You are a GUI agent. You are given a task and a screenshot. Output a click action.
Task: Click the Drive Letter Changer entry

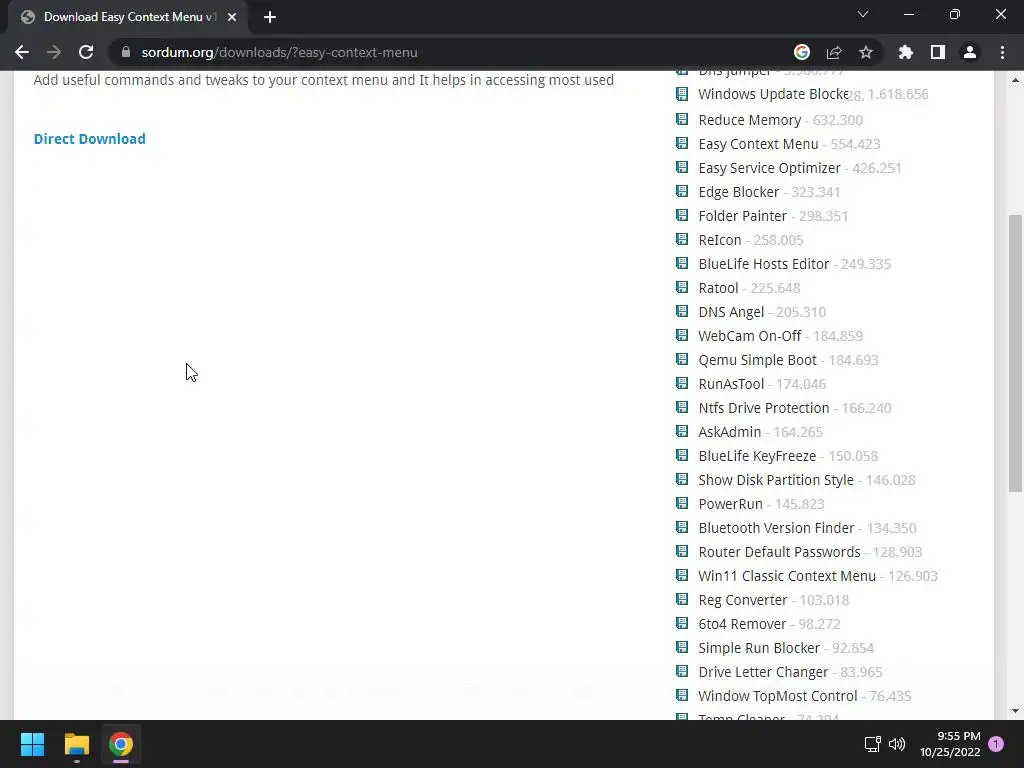[x=762, y=672]
